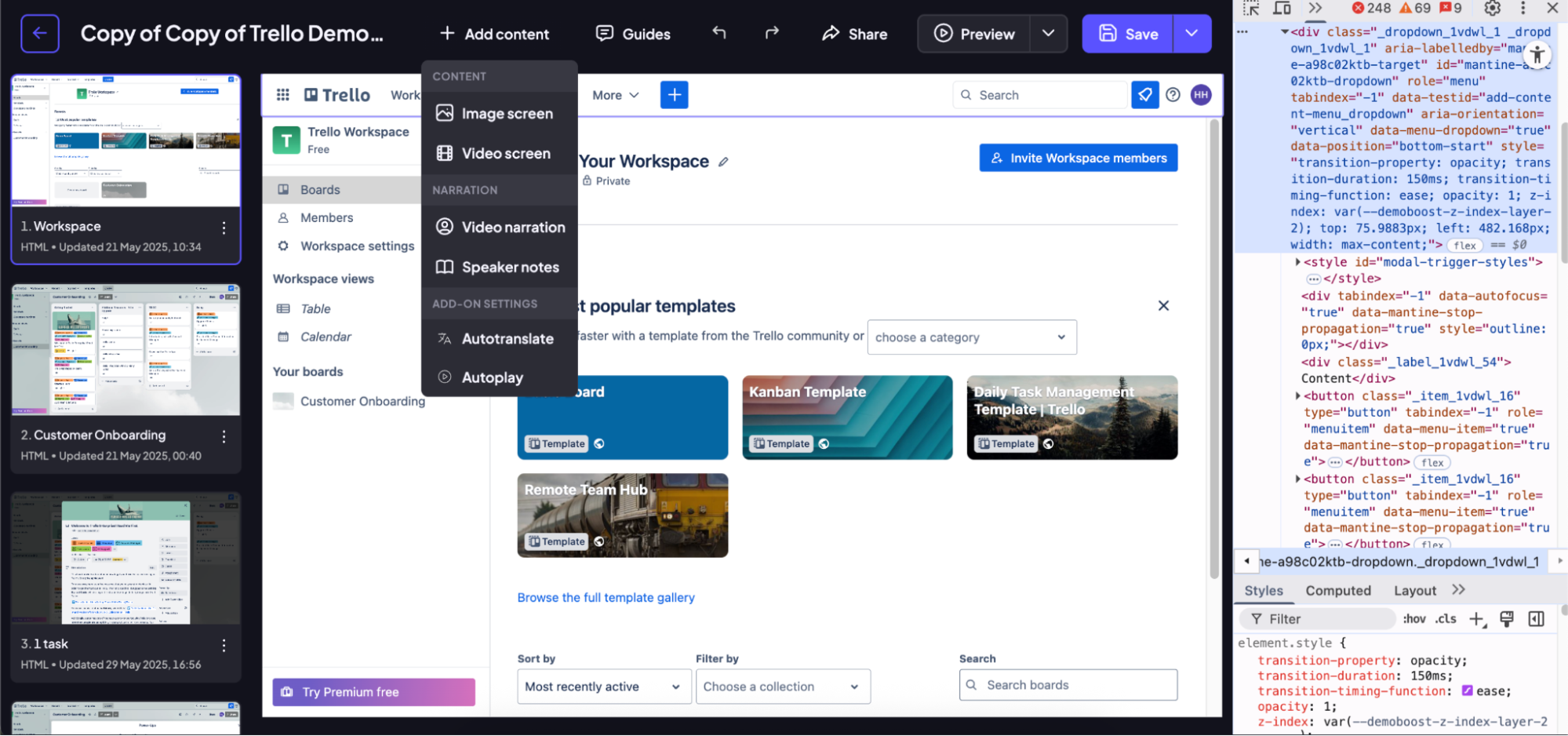Choose Video narration option
This screenshot has width=1568, height=736.
(499, 228)
